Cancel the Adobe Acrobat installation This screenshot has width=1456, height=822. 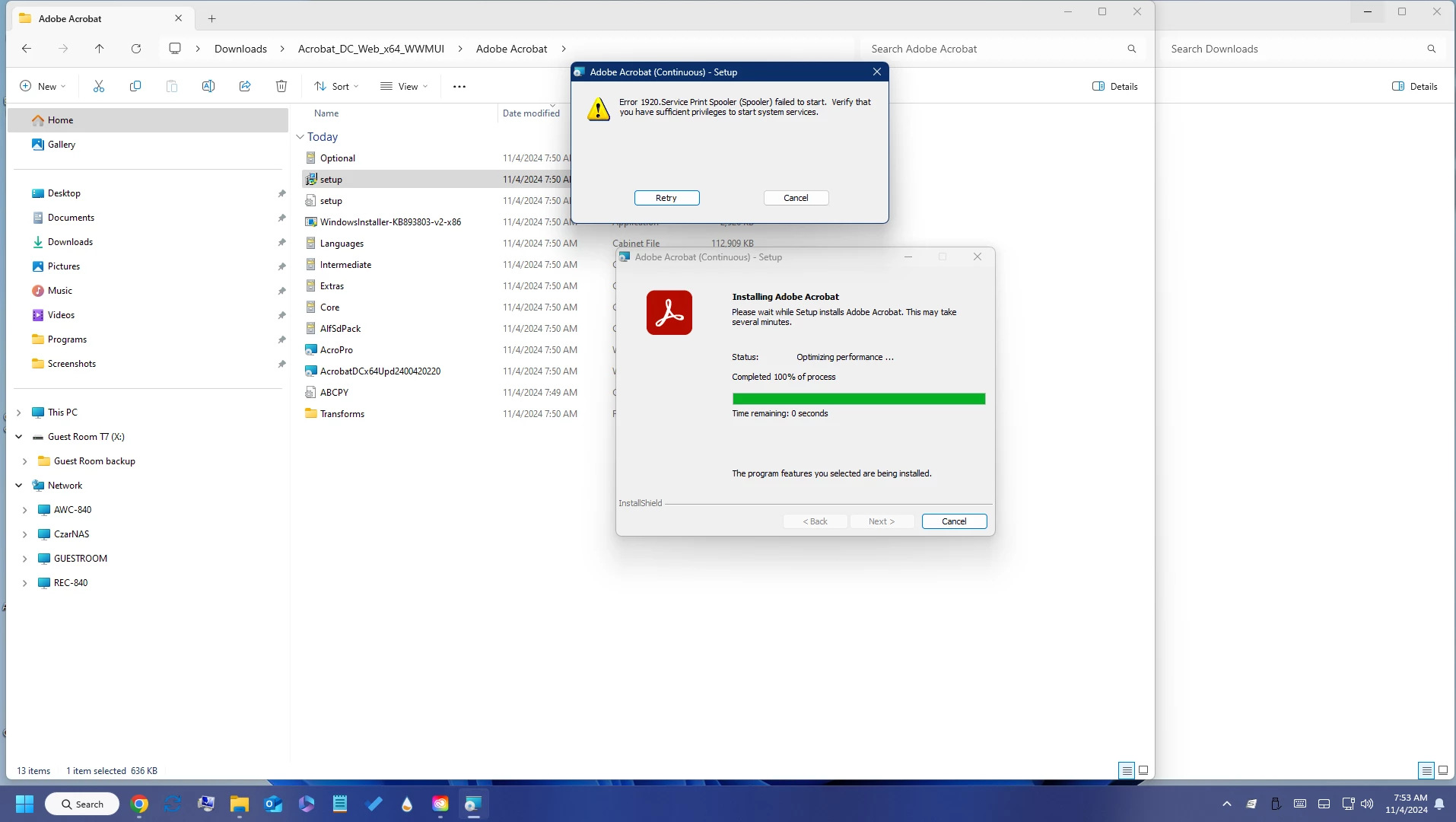(954, 521)
